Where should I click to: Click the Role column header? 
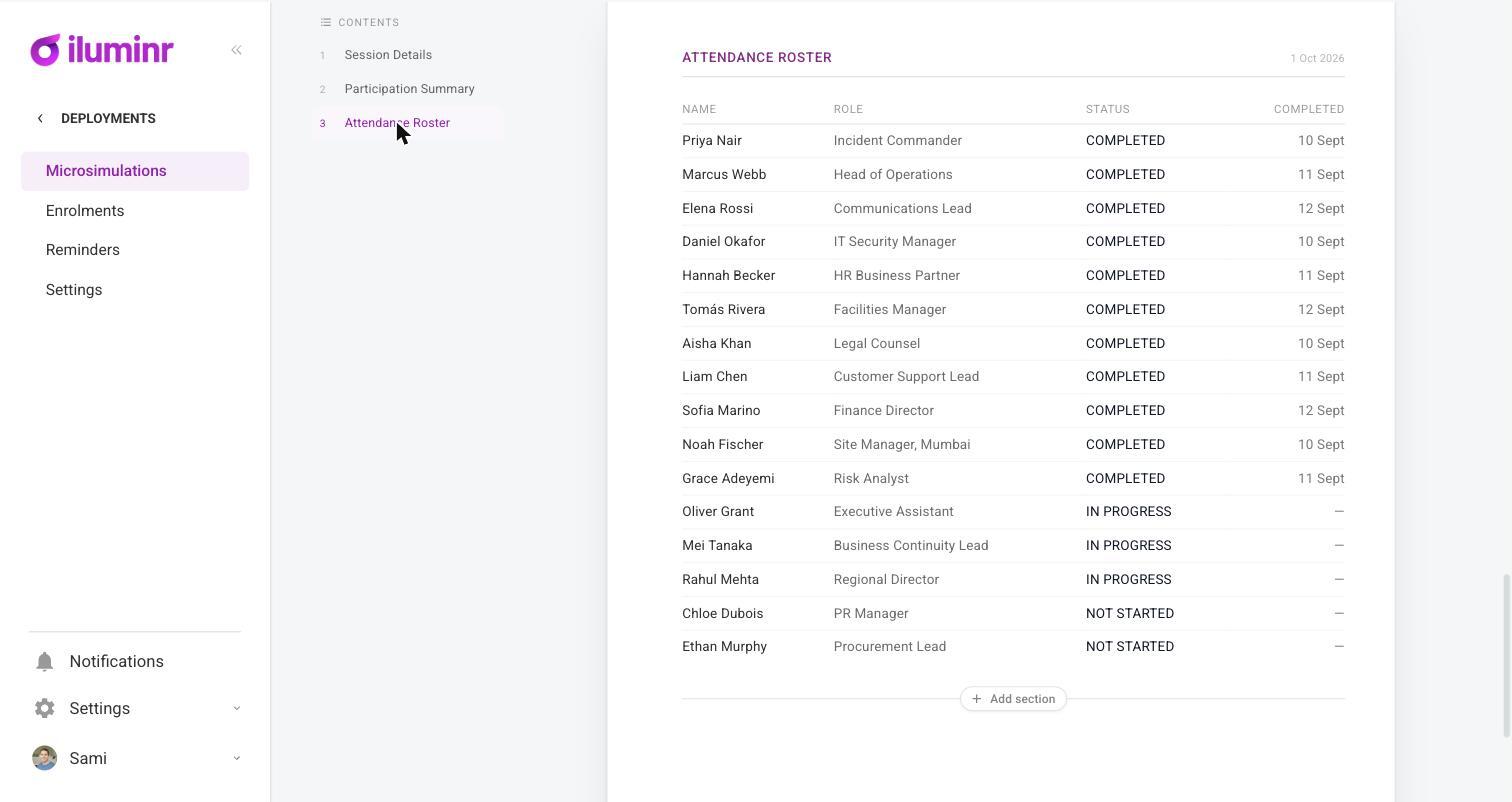point(848,109)
